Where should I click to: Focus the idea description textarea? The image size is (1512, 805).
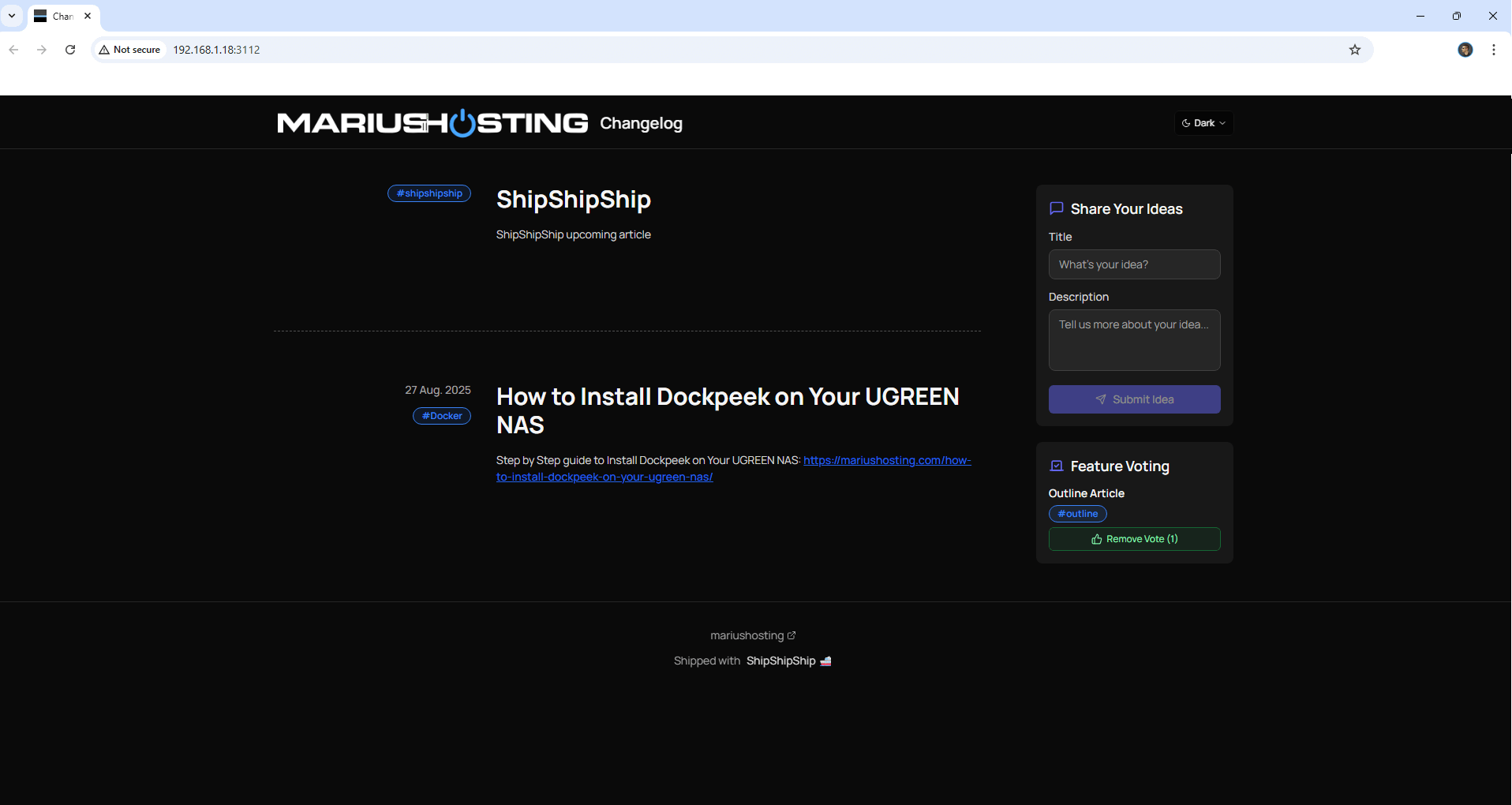[x=1134, y=340]
